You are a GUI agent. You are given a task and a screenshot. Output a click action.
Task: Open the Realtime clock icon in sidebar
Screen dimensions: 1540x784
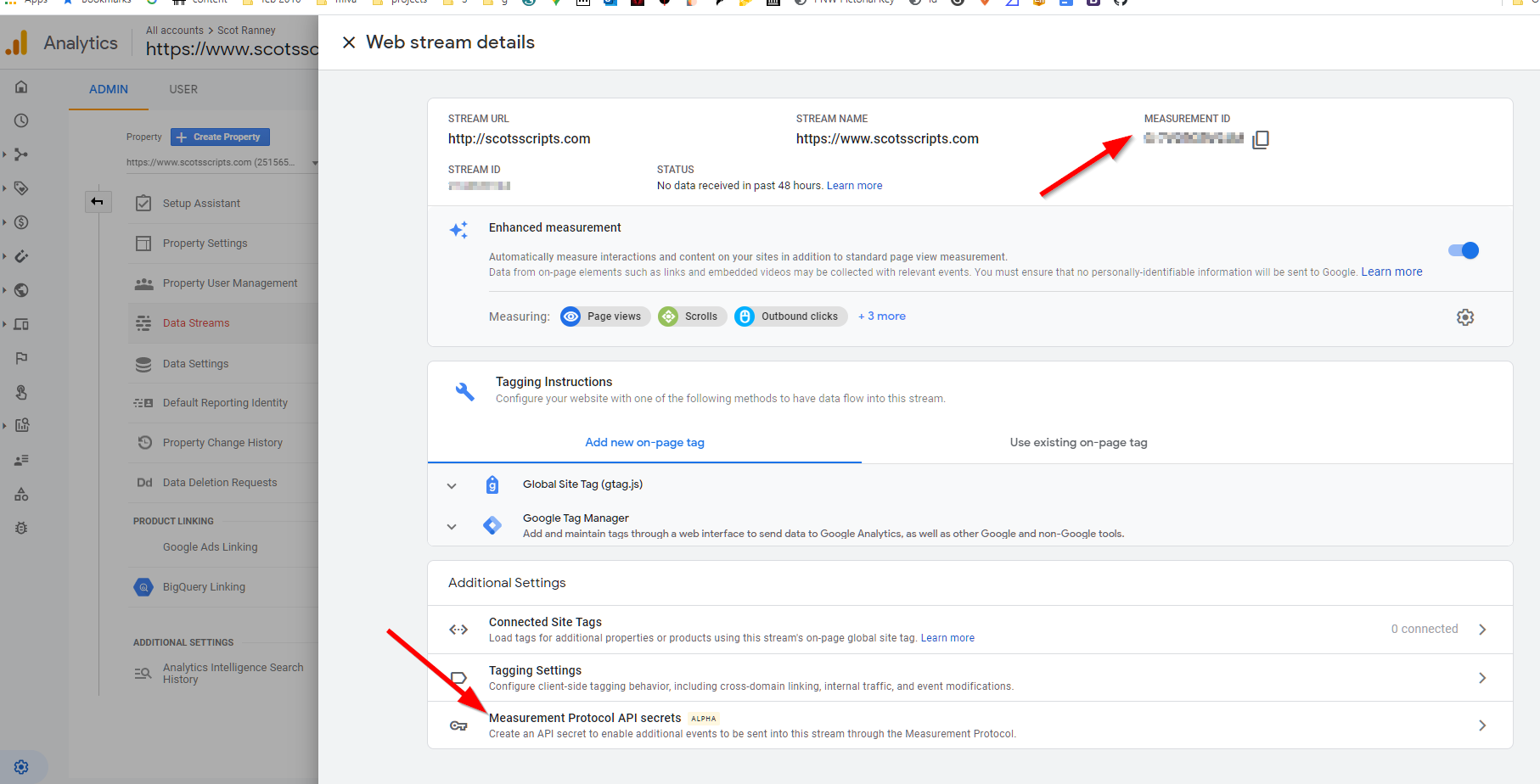22,120
